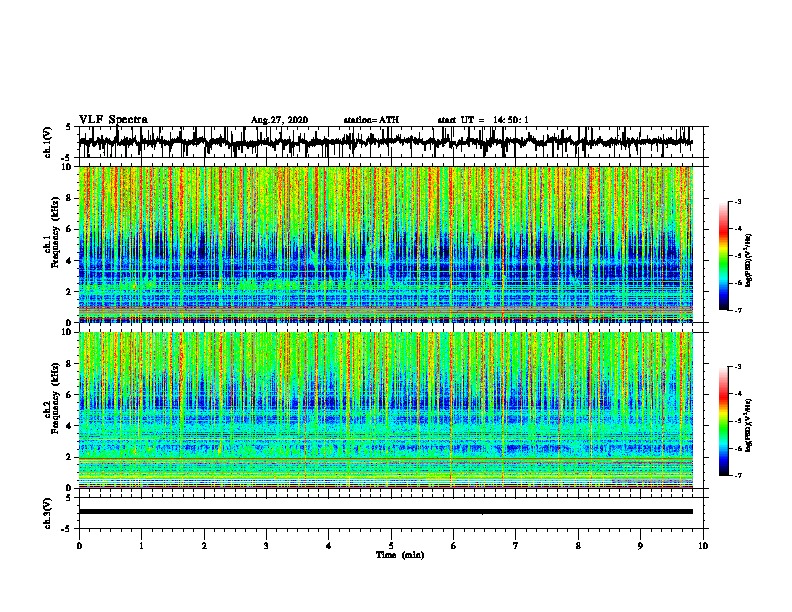Click the ch.1 frequency spectrogram panel
The image size is (792, 612).
point(386,244)
